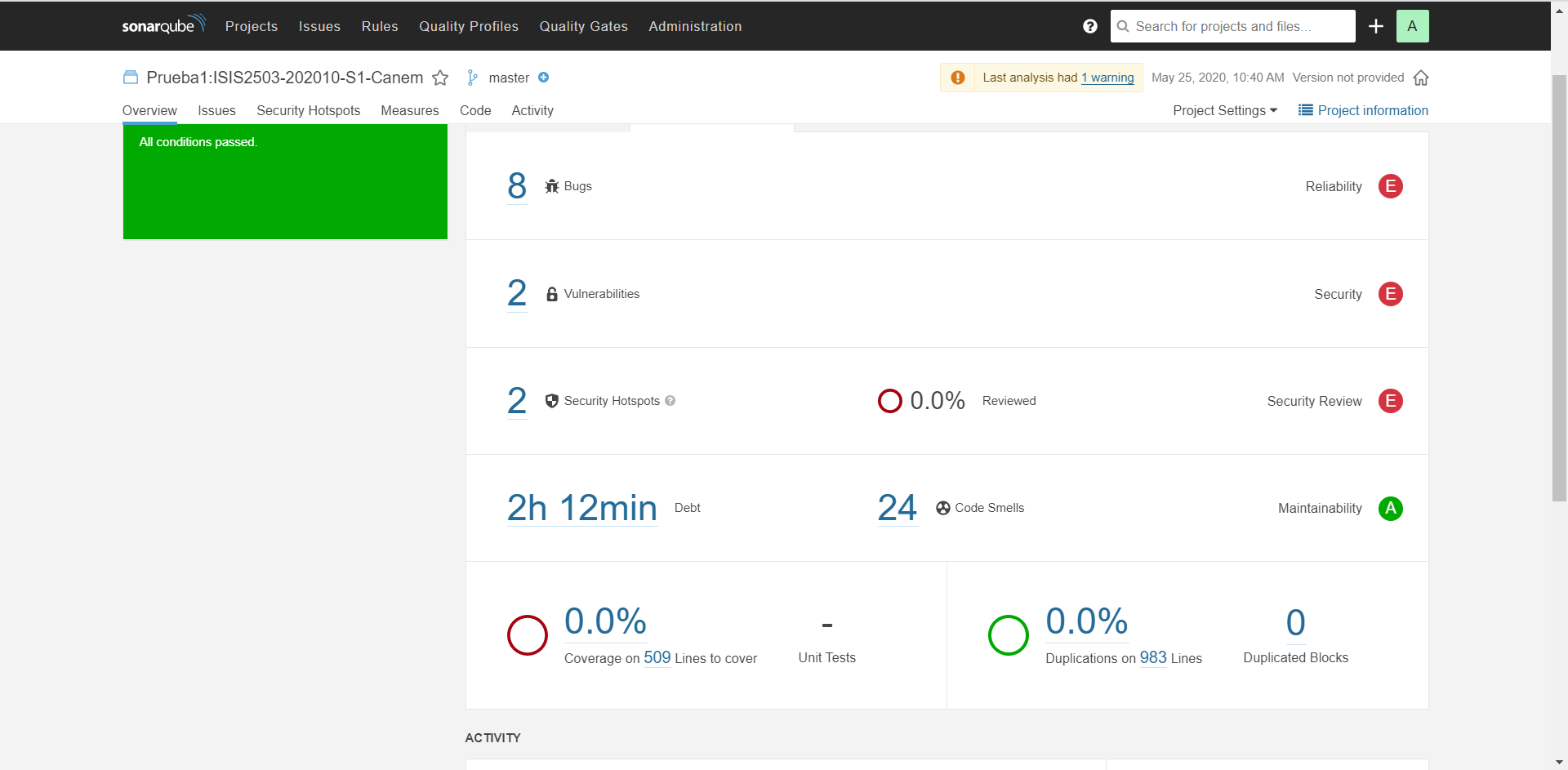Click the Security Review E rating badge

tap(1390, 401)
